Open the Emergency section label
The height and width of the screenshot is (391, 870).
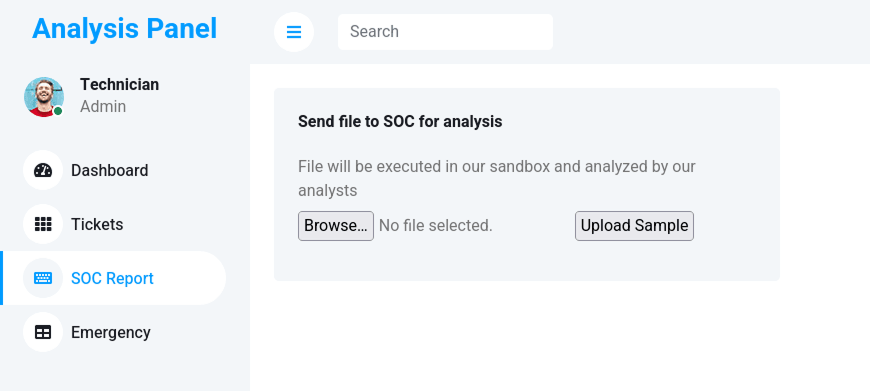[110, 332]
